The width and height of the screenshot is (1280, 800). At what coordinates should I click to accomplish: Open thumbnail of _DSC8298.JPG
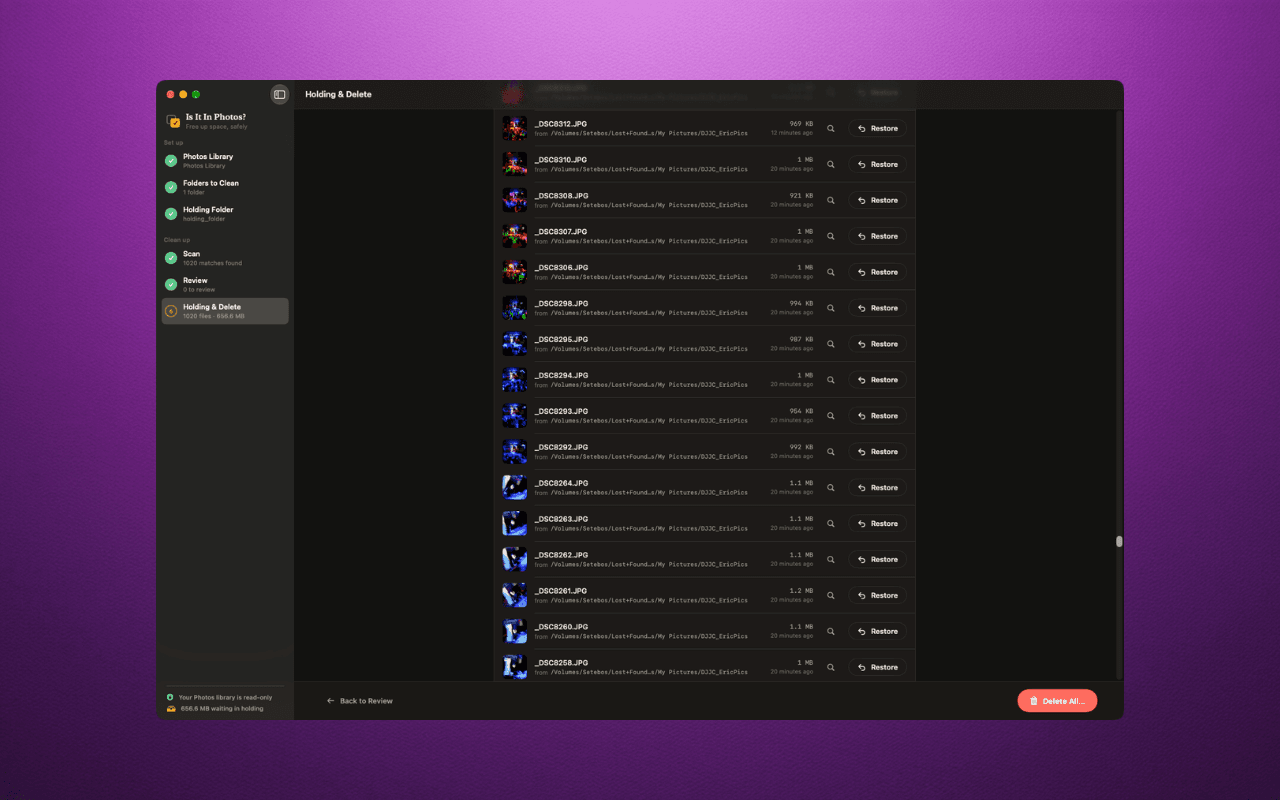click(514, 308)
